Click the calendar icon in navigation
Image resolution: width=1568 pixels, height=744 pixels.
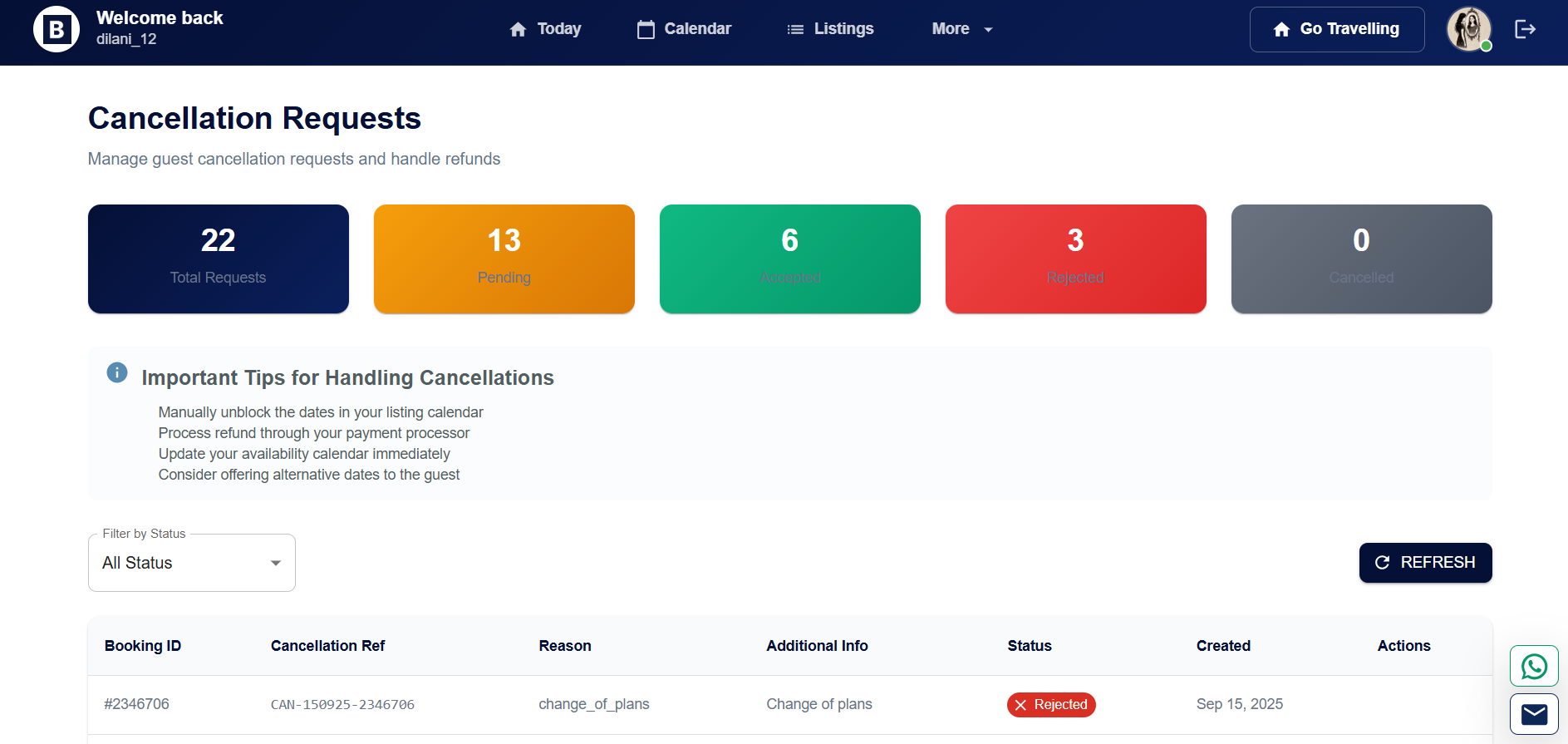(646, 30)
